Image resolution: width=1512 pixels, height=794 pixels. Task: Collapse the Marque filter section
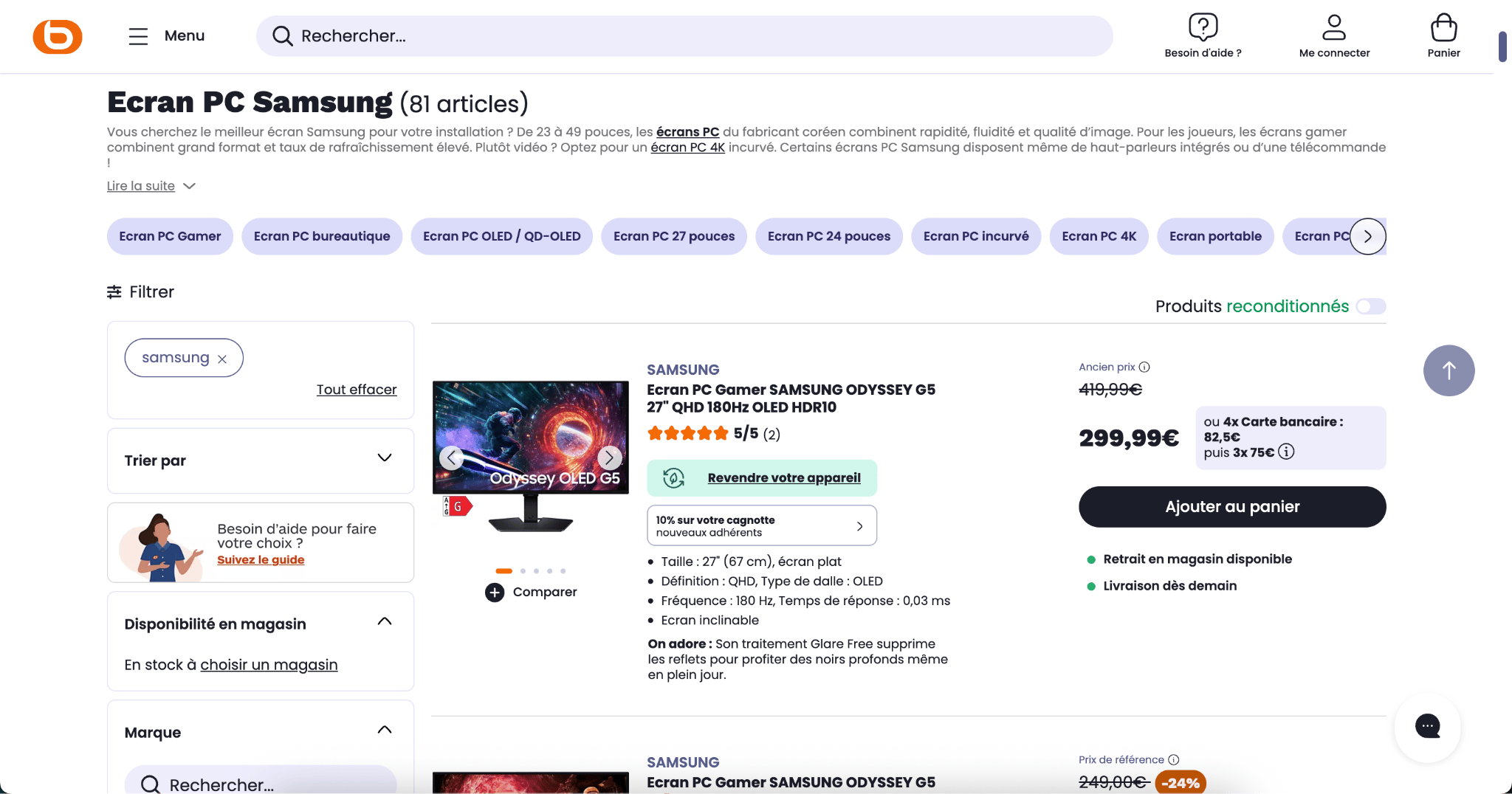[x=385, y=730]
